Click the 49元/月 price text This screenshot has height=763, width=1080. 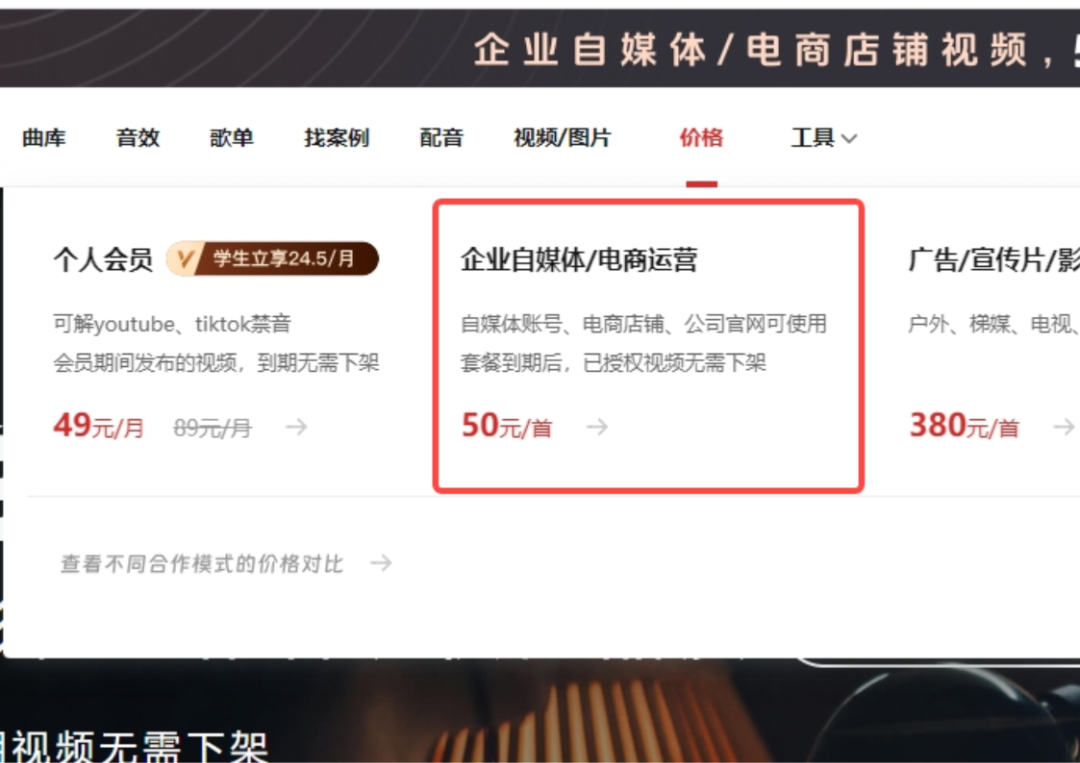tap(99, 426)
